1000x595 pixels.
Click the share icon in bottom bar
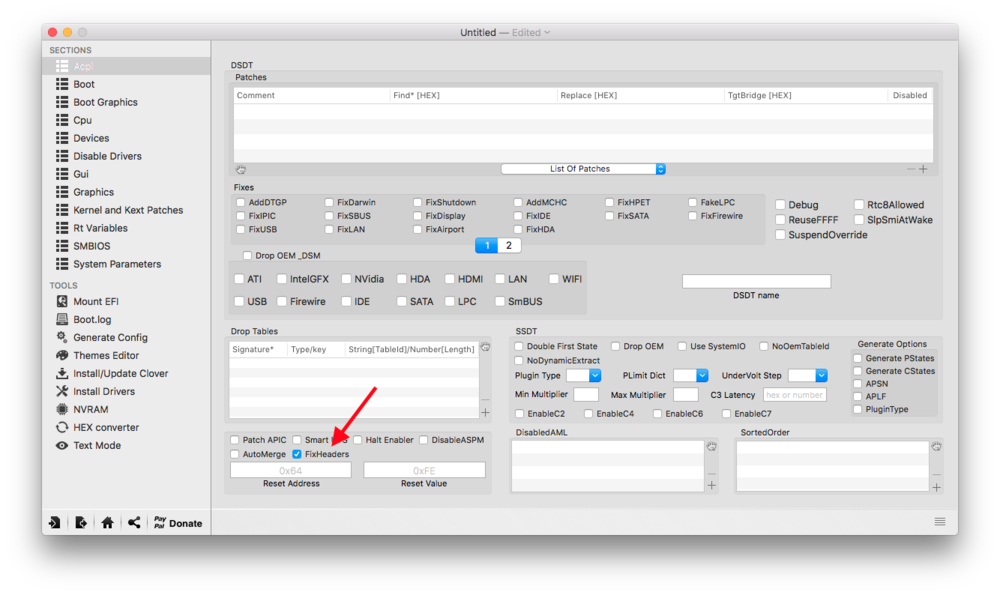[x=134, y=523]
